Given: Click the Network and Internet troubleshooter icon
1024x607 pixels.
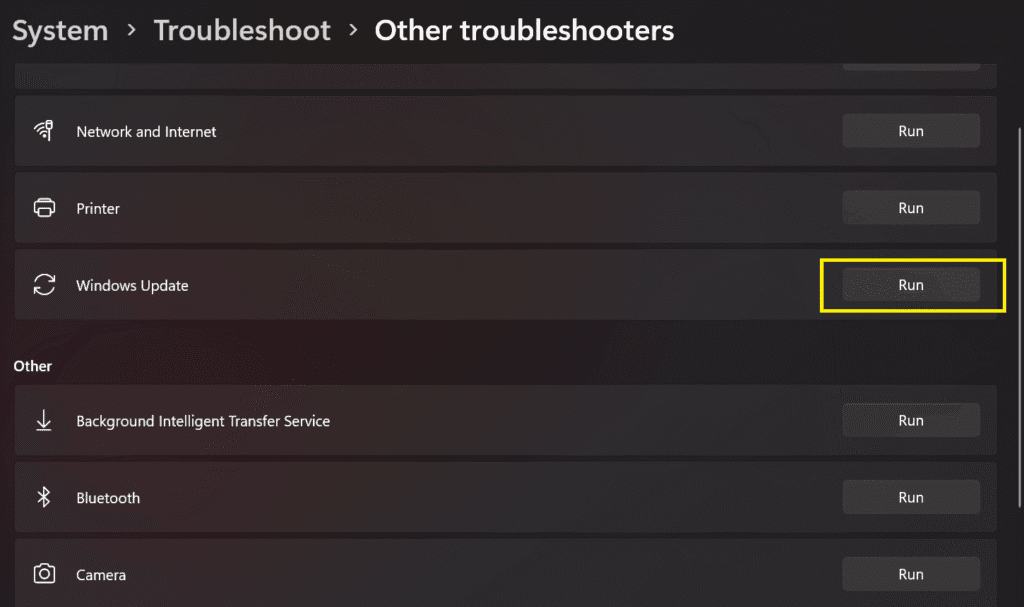Looking at the screenshot, I should [44, 130].
